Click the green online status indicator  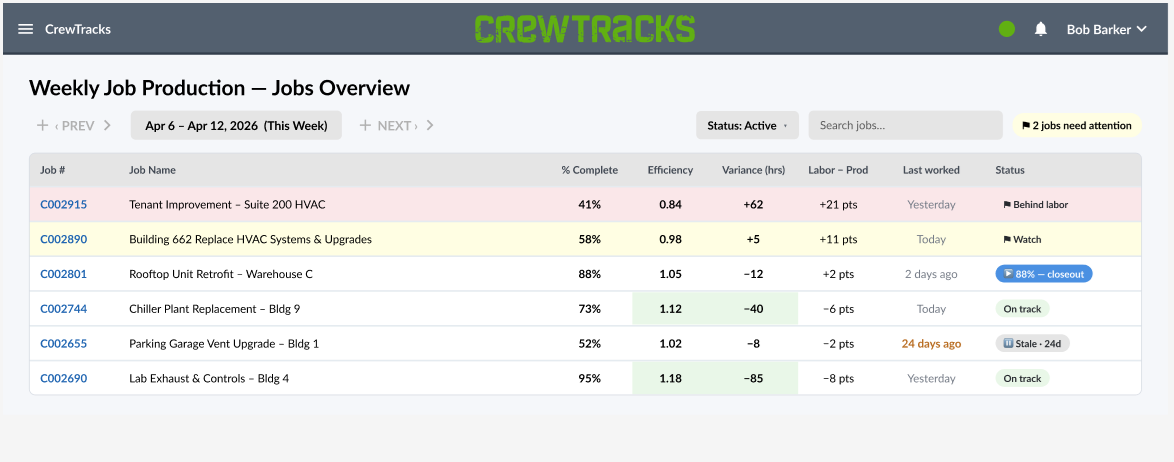tap(1007, 29)
